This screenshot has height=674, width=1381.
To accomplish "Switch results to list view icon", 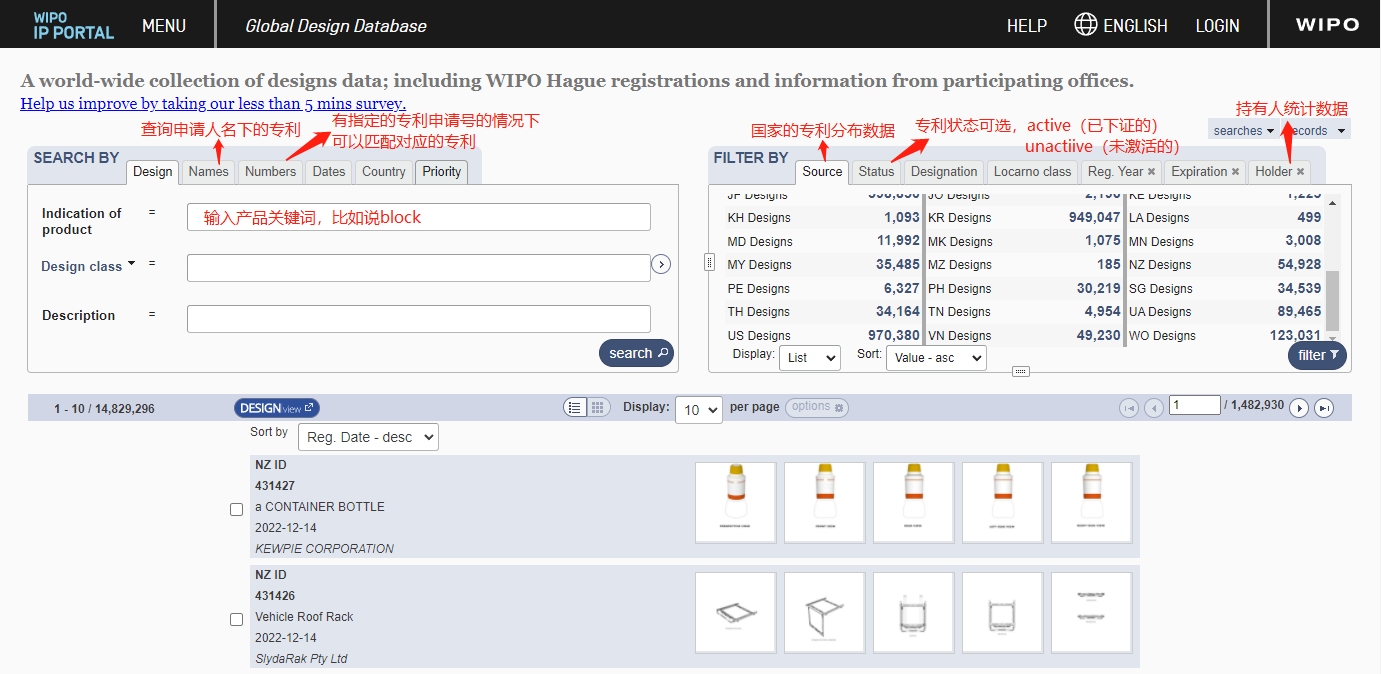I will pos(575,407).
